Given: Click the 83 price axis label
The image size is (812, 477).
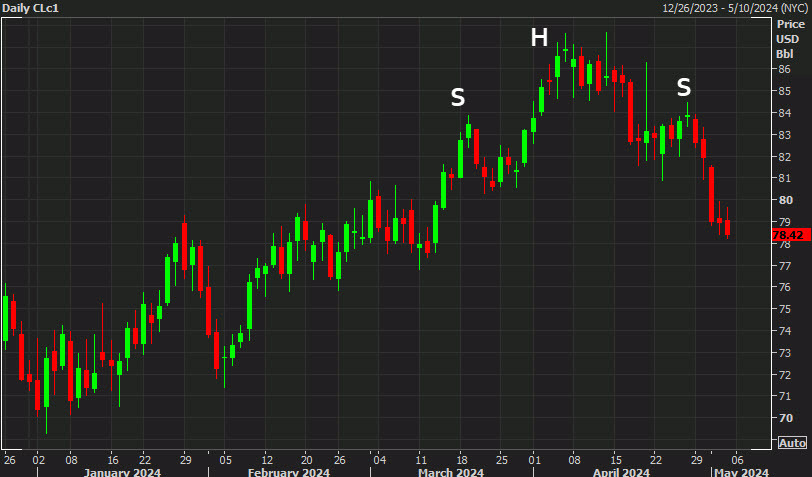Looking at the screenshot, I should pos(784,135).
